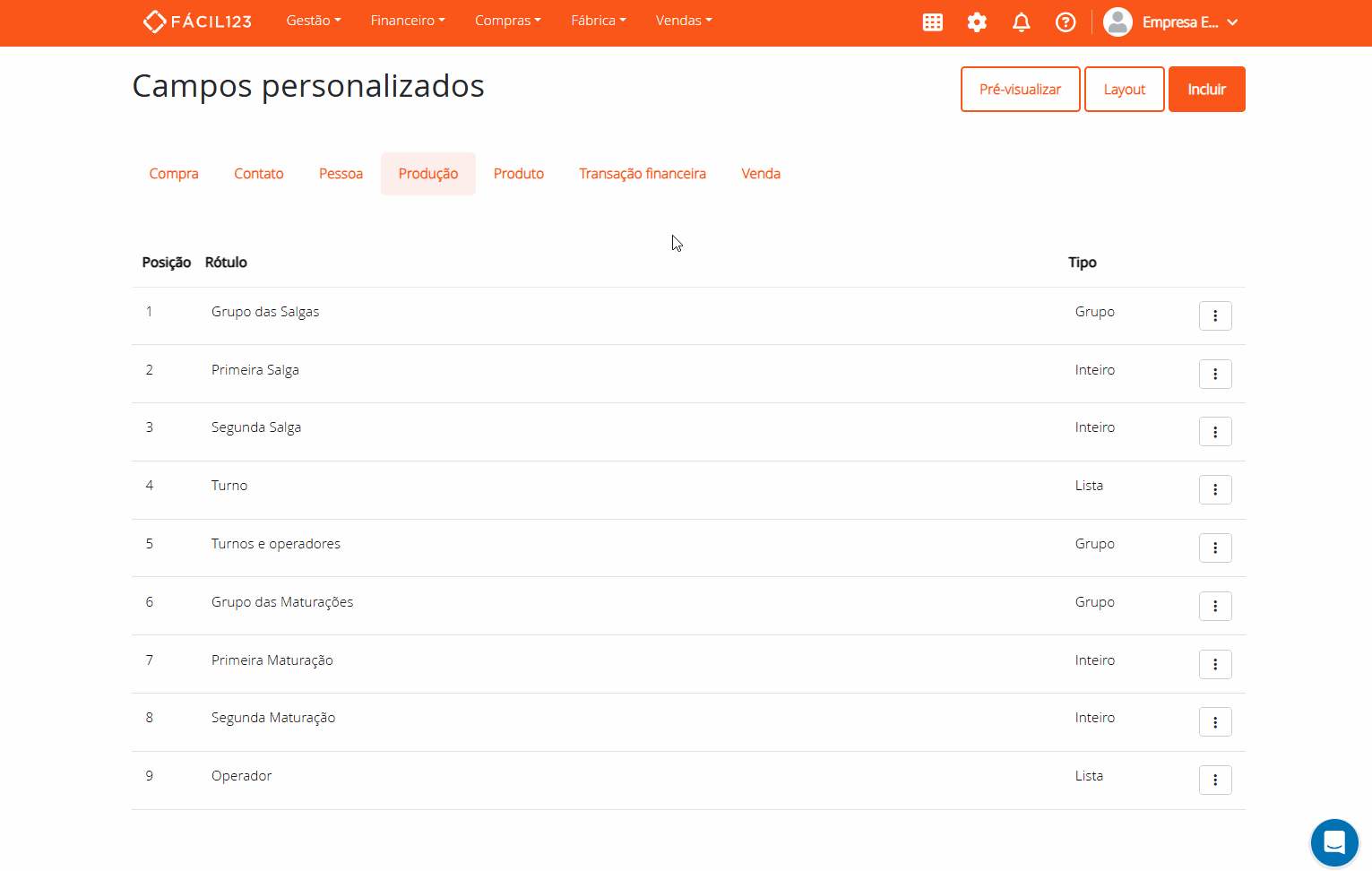
Task: Check notifications via the bell icon
Action: [1021, 22]
